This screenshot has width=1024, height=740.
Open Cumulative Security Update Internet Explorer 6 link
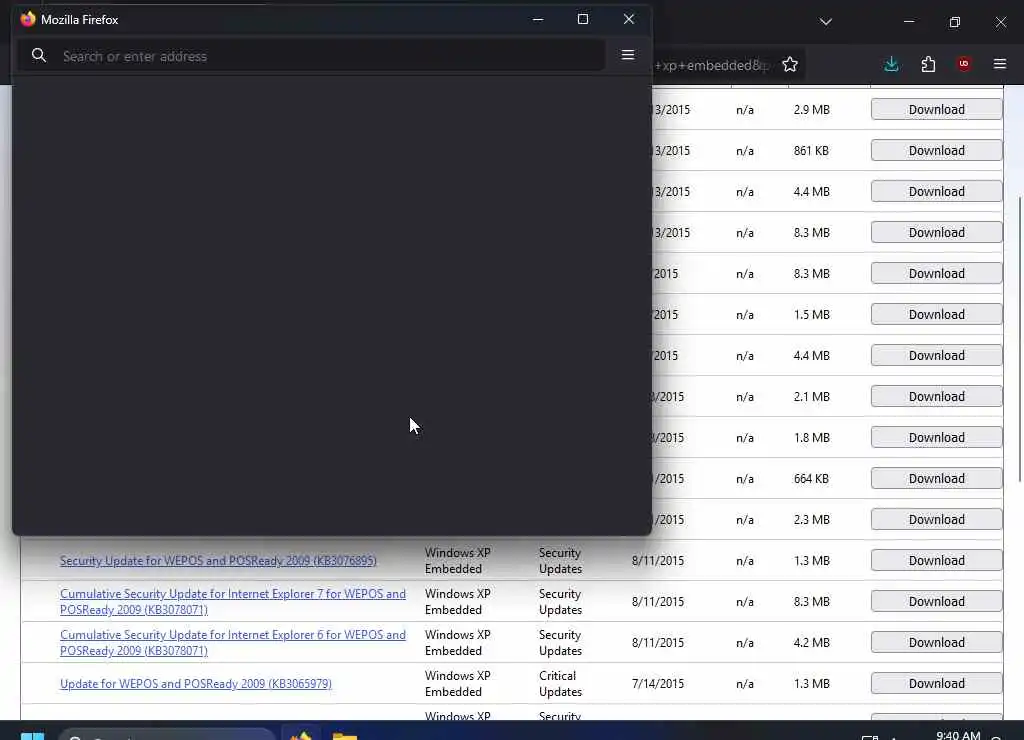tap(232, 643)
